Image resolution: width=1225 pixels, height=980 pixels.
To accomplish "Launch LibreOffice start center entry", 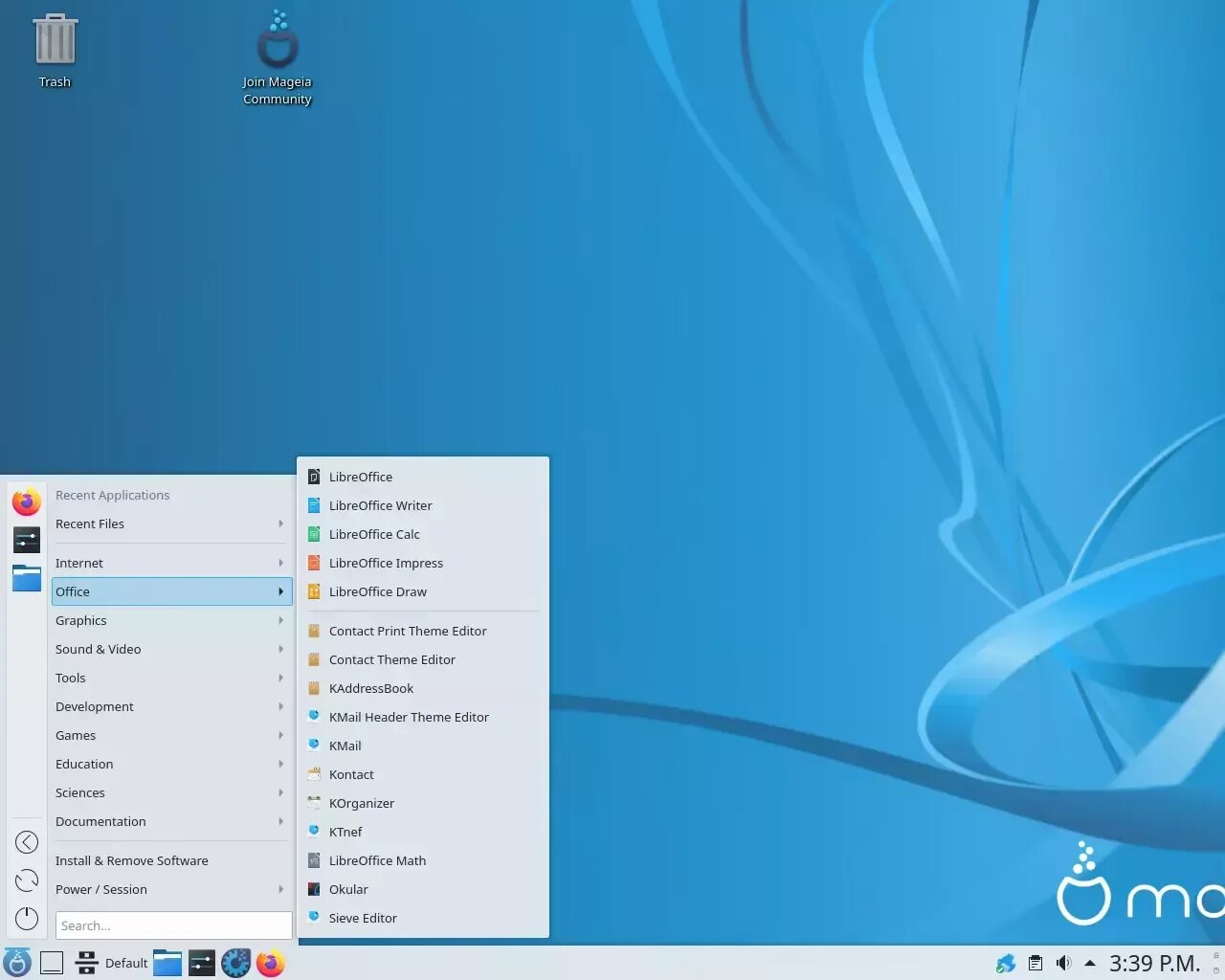I will (x=423, y=477).
